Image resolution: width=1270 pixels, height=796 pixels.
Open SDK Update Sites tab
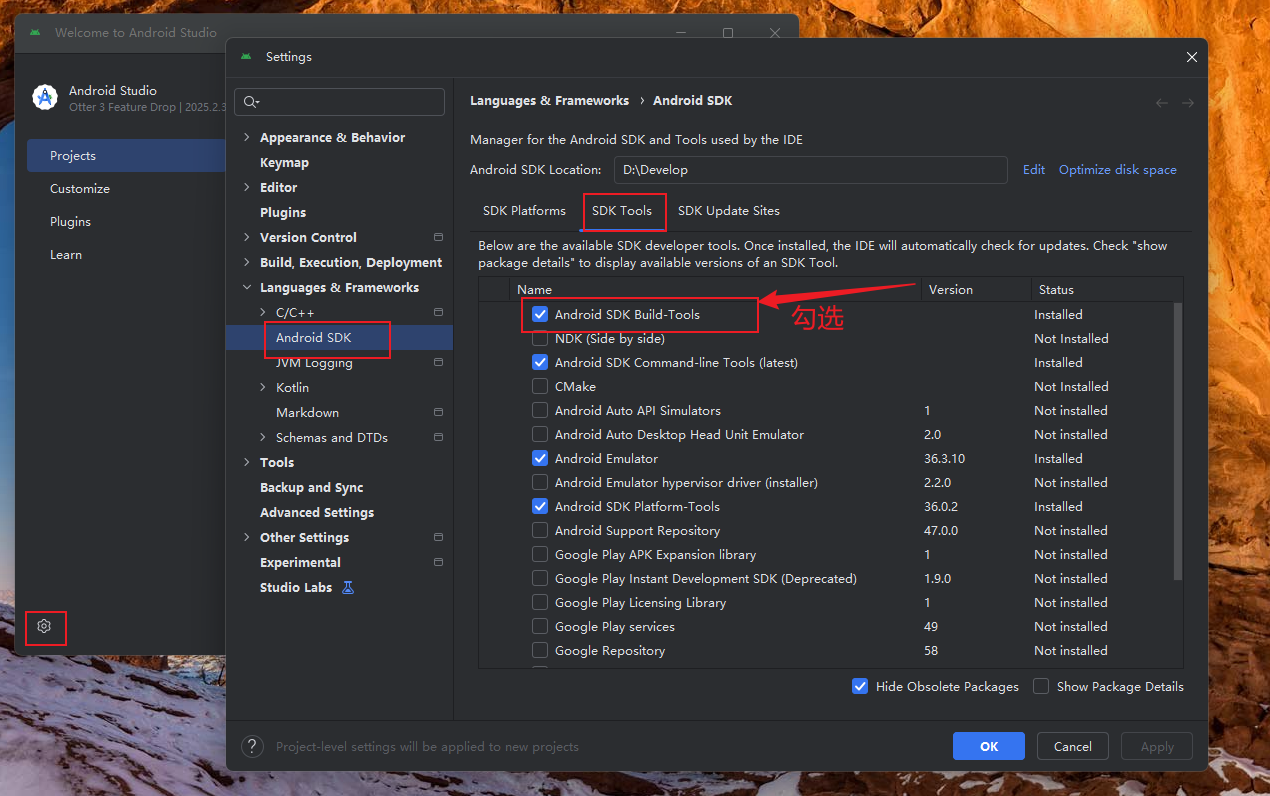click(x=729, y=210)
